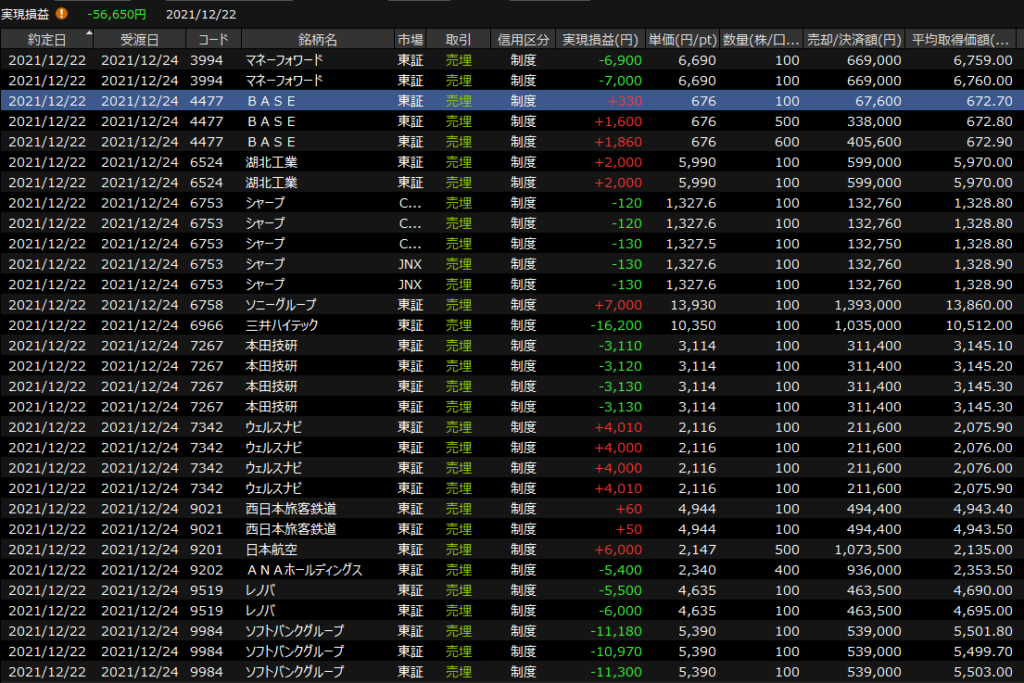Sort by the コード column header
This screenshot has width=1024, height=683.
point(213,40)
